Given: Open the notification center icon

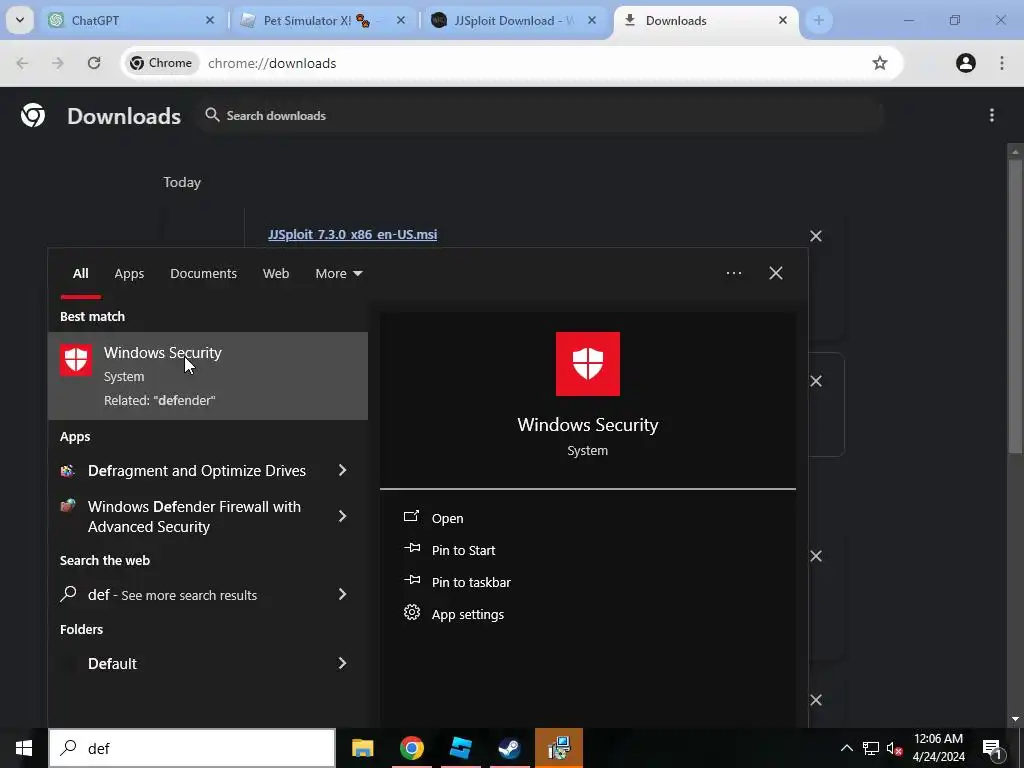Looking at the screenshot, I should pos(993,748).
